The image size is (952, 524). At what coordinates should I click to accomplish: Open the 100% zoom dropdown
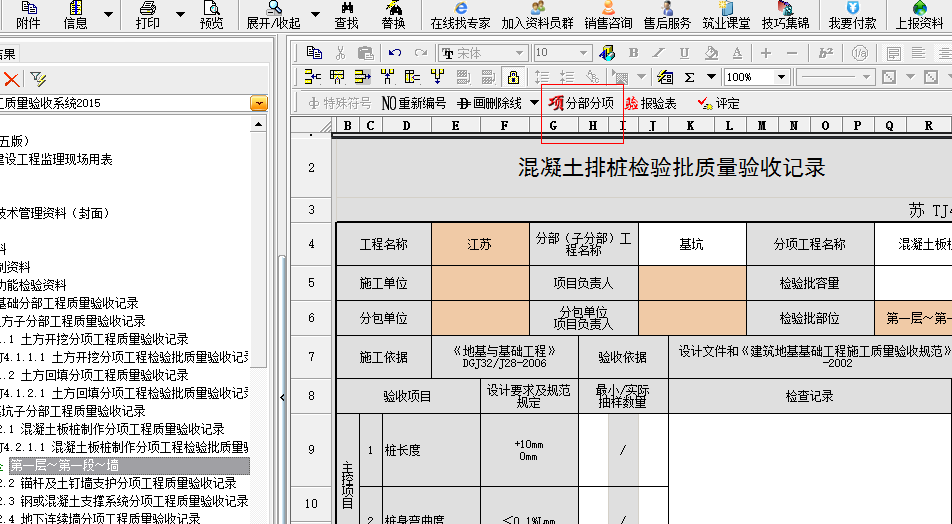click(x=782, y=77)
